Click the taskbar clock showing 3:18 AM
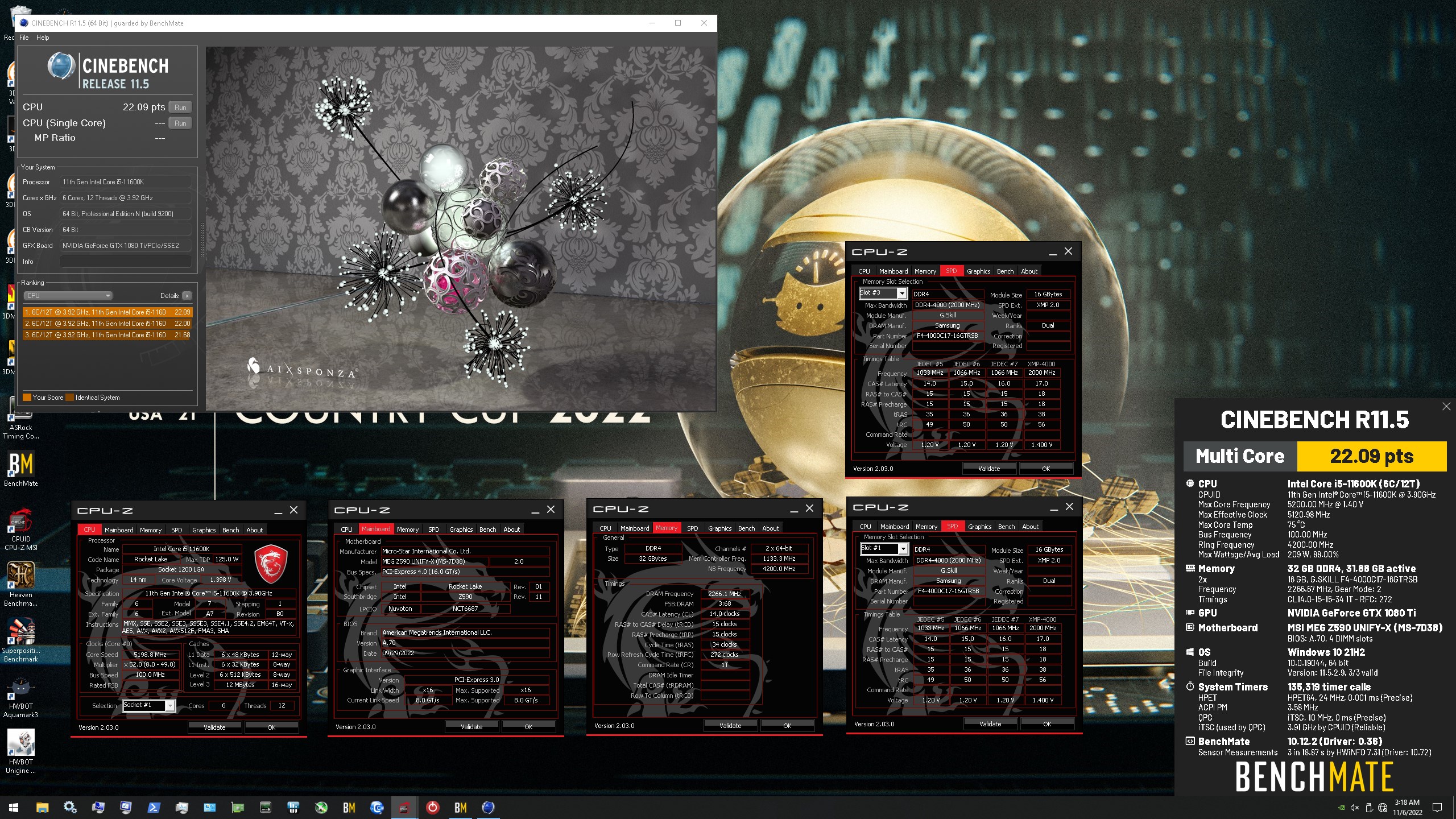Image resolution: width=1456 pixels, height=819 pixels. (1407, 808)
